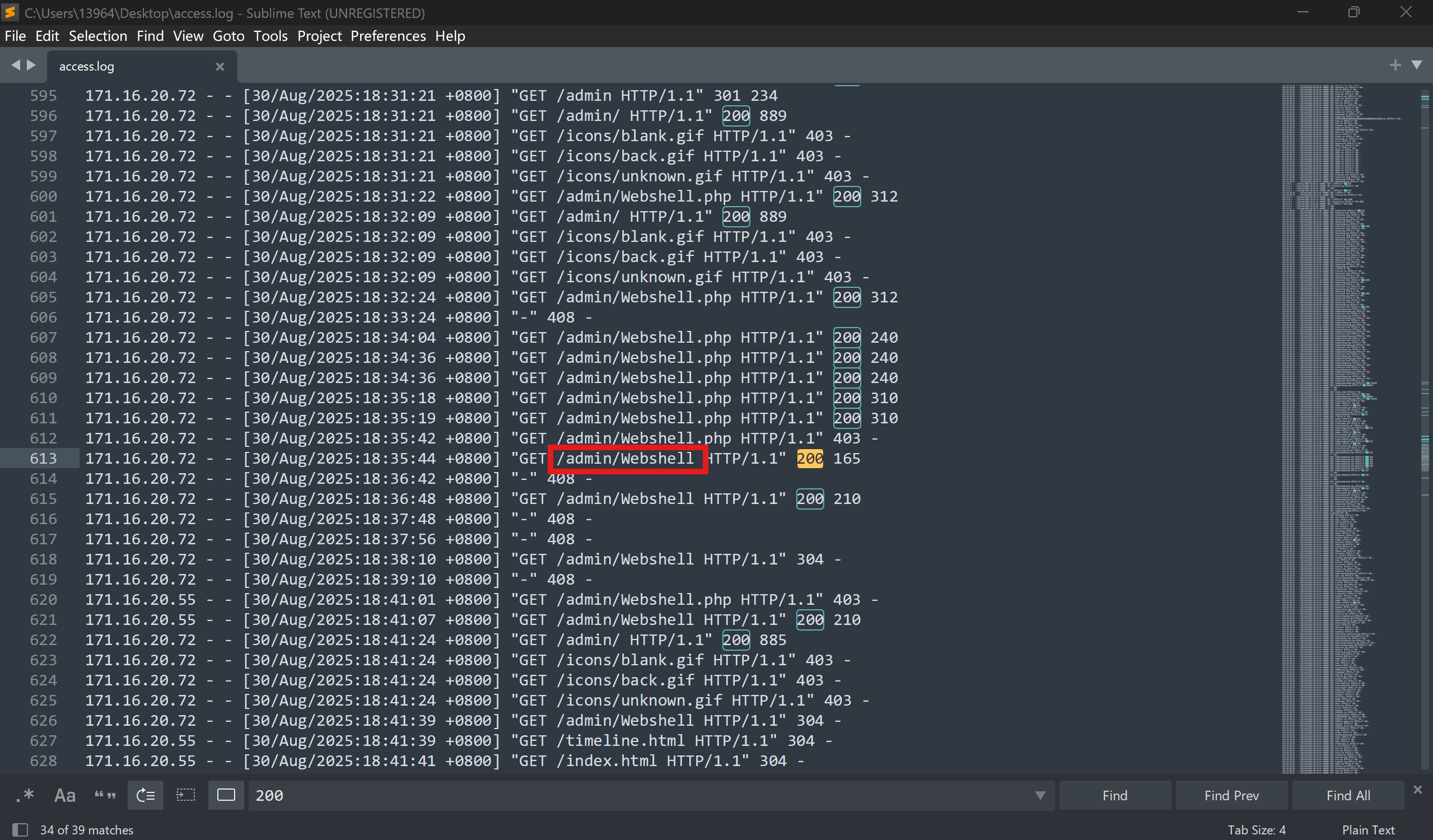Toggle case sensitive search option
Image resolution: width=1433 pixels, height=840 pixels.
pos(65,795)
